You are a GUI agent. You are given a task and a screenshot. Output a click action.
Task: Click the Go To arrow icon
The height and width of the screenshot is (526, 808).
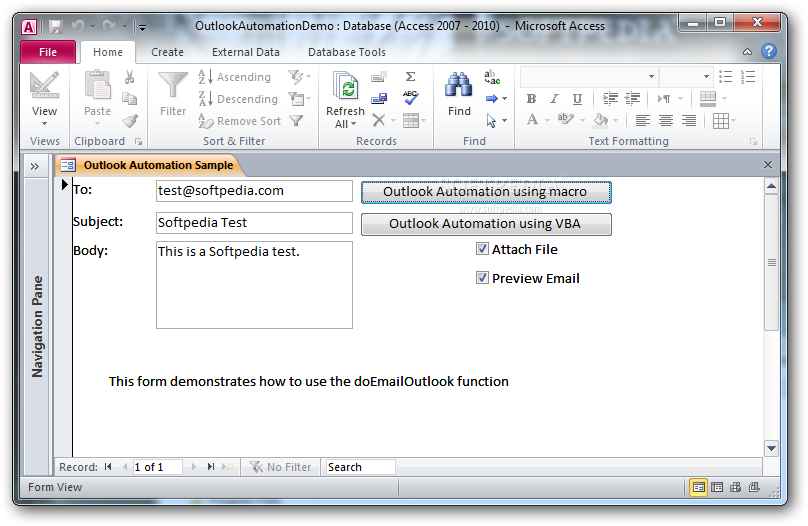coord(492,98)
